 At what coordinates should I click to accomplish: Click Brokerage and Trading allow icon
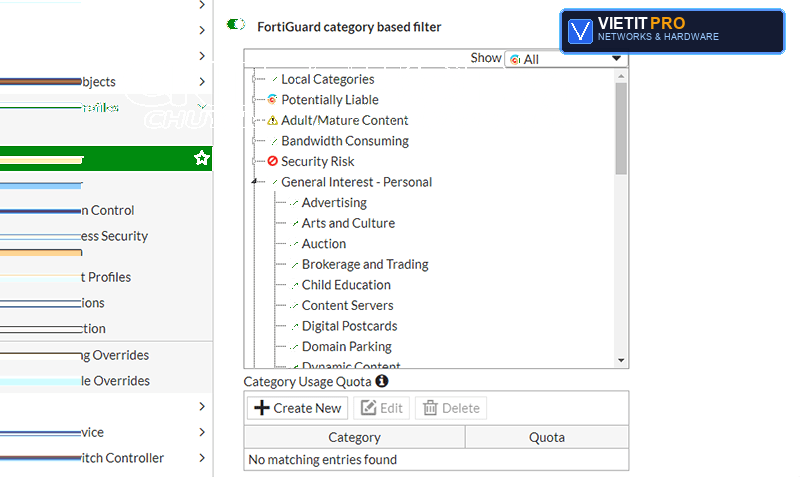click(294, 265)
